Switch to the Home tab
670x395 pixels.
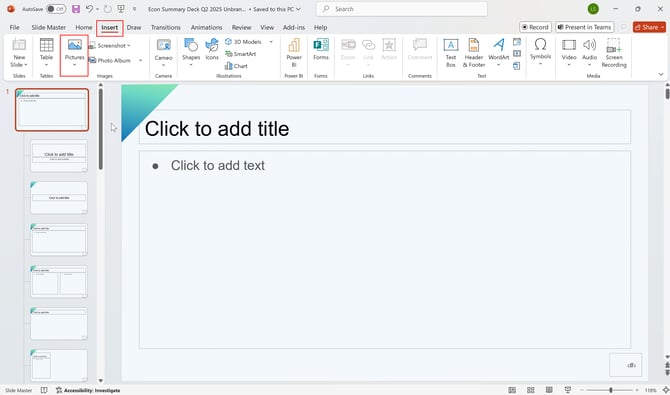(x=84, y=27)
